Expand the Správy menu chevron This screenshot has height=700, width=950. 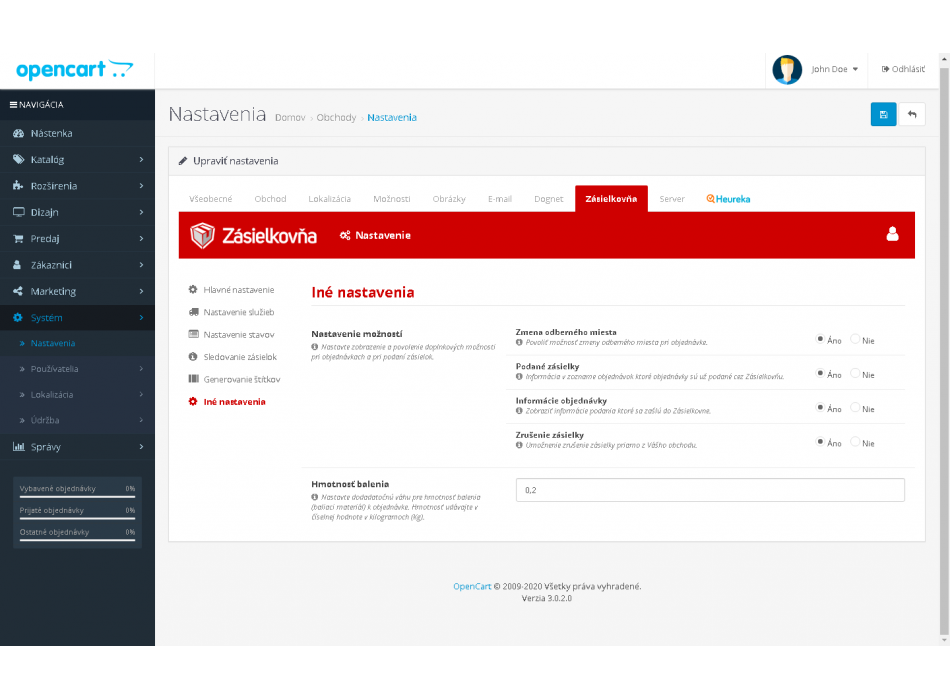click(141, 447)
